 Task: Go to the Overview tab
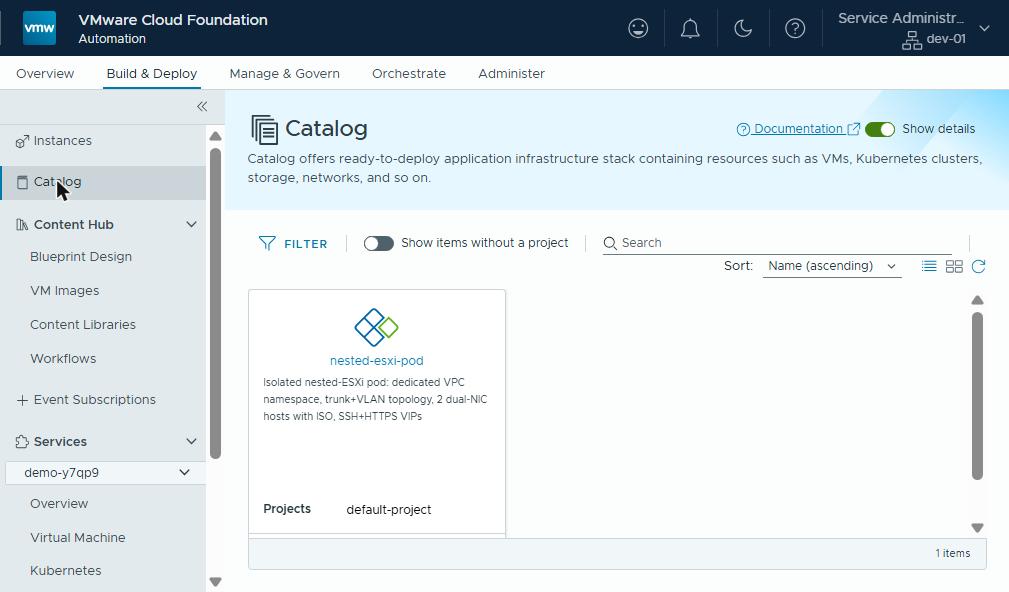[x=45, y=73]
